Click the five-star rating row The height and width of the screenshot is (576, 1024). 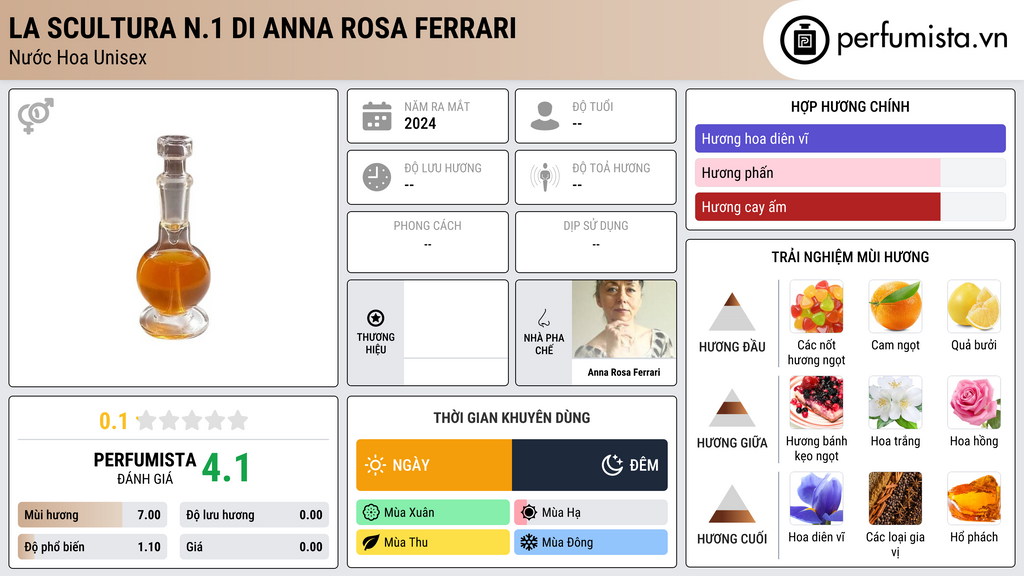point(192,421)
